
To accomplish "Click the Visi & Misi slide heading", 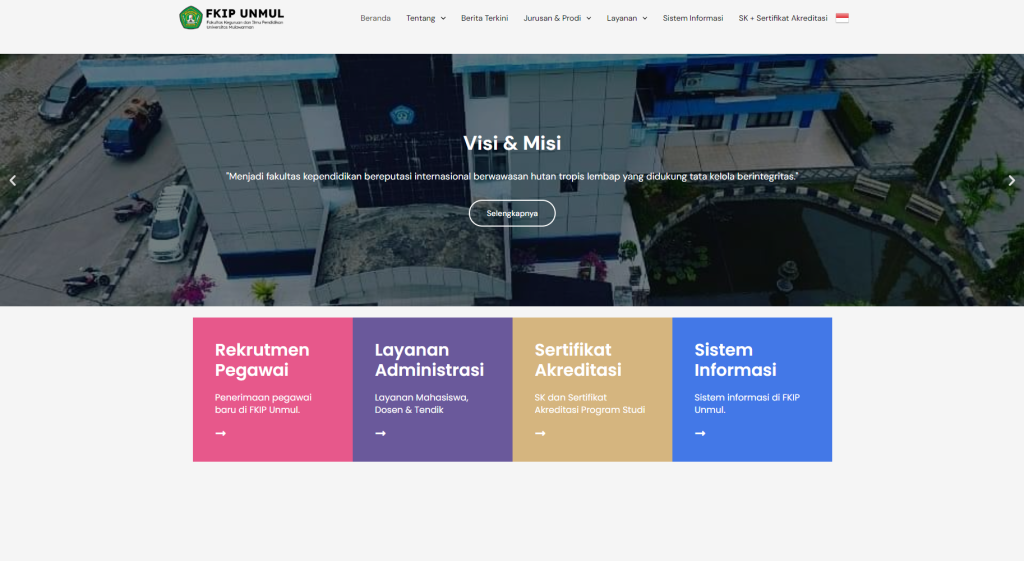I will pos(512,143).
